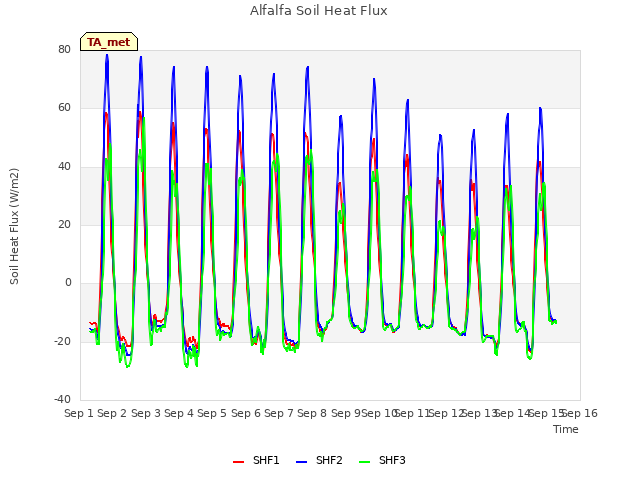Click the -20 y-axis tick label

pos(62,341)
